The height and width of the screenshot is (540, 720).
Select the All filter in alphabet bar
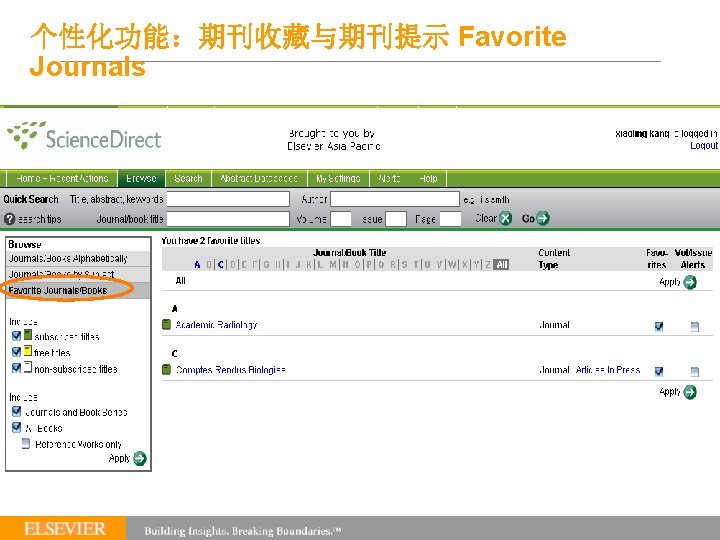click(x=502, y=264)
